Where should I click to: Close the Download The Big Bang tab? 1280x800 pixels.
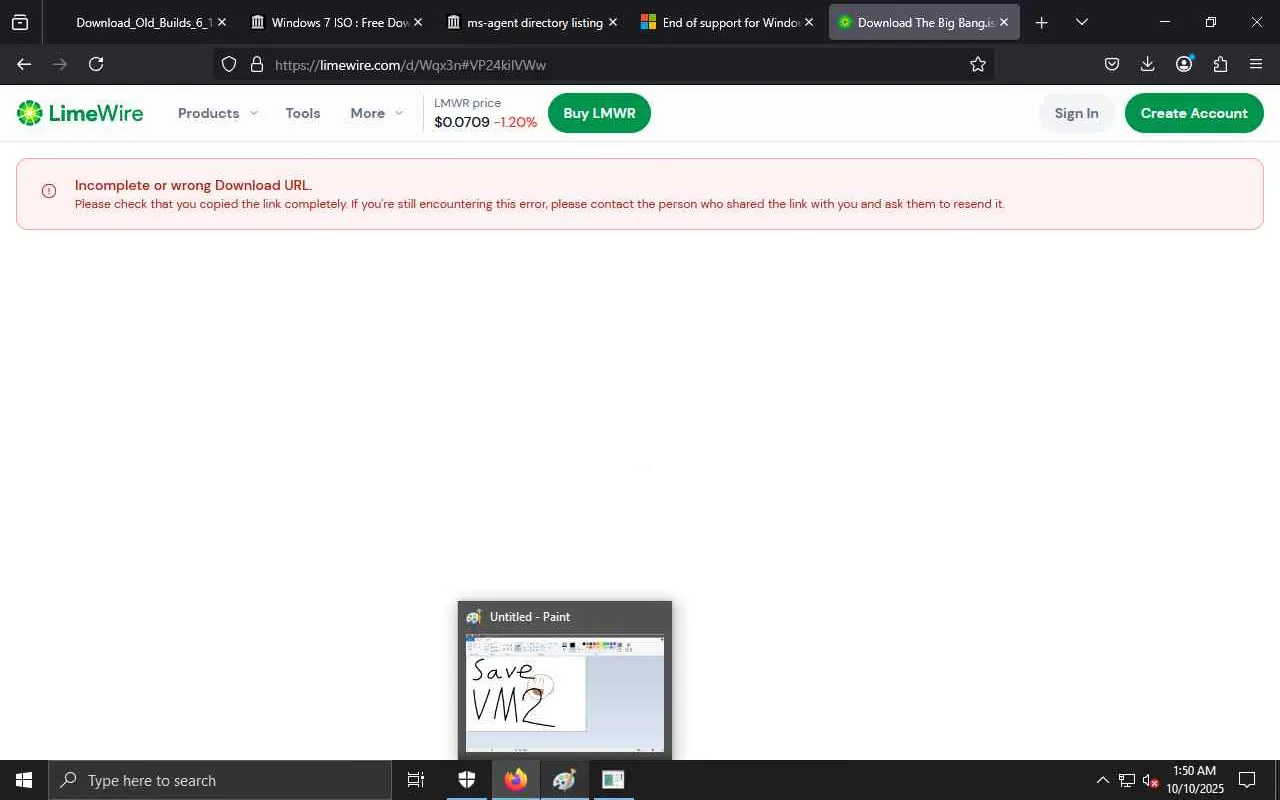pos(1004,22)
